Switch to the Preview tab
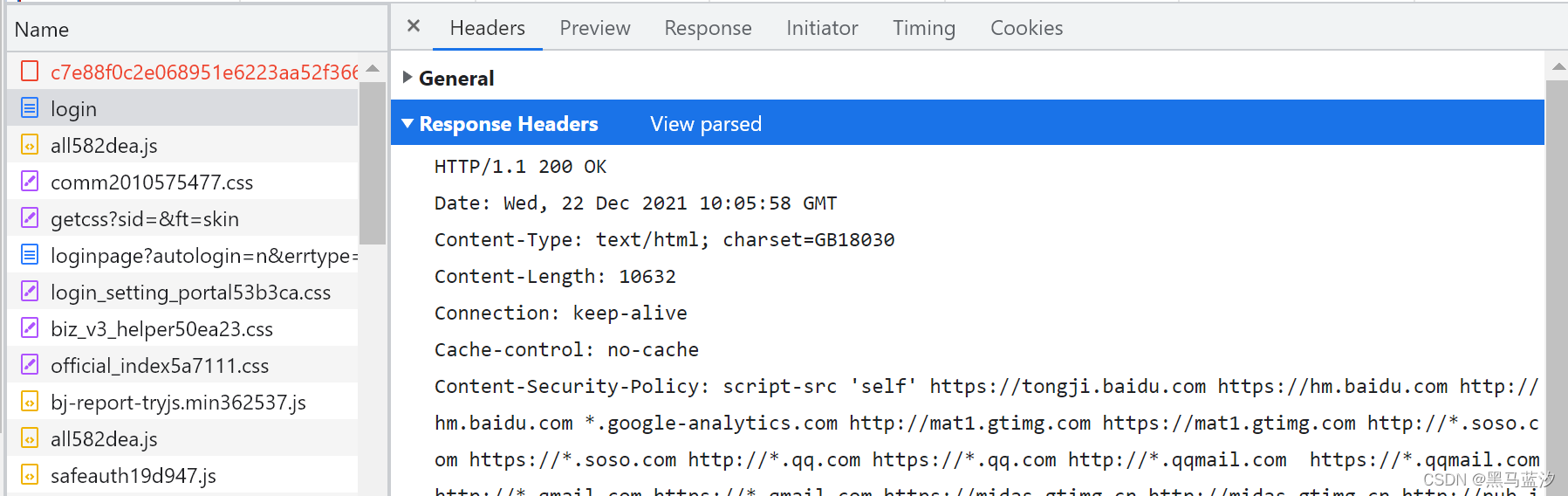Viewport: 1568px width, 496px height. pyautogui.click(x=594, y=28)
